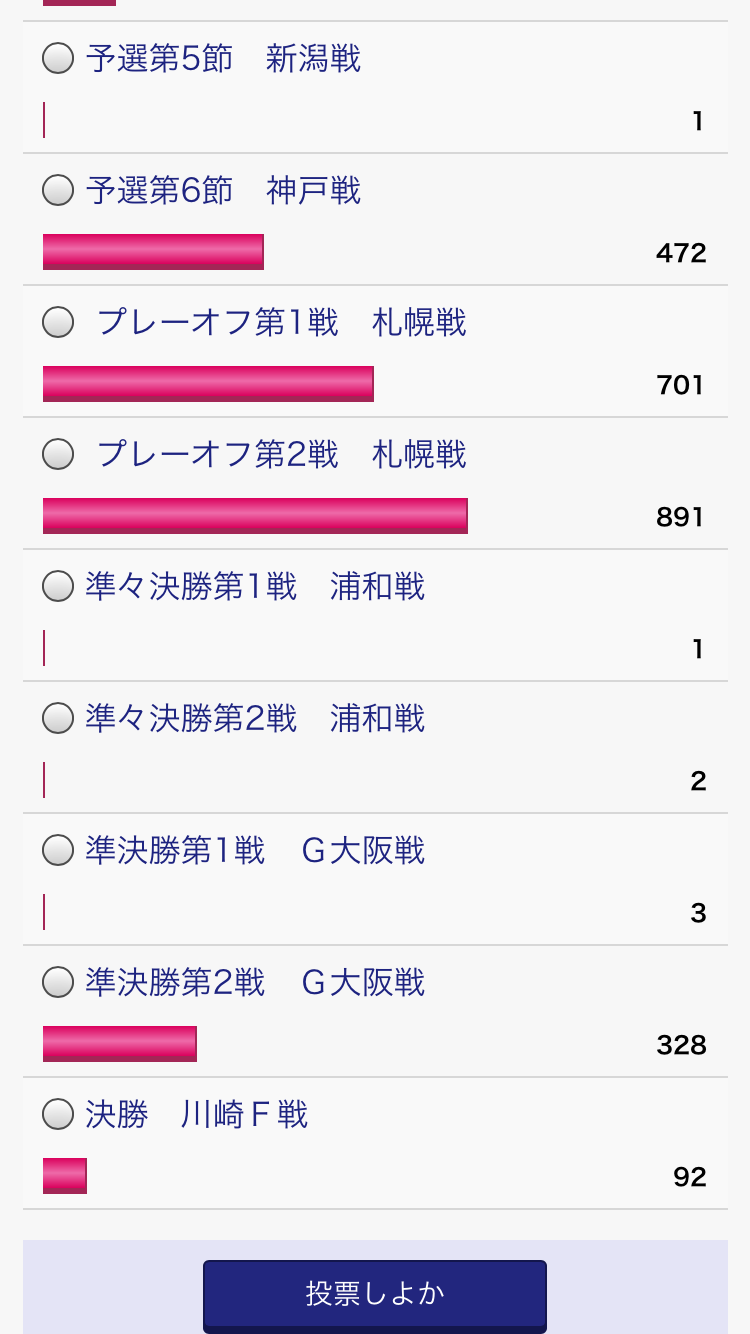Screen dimensions: 750x1334
Task: Click the 予選第6節 神戸戦 label text
Action: tap(223, 190)
